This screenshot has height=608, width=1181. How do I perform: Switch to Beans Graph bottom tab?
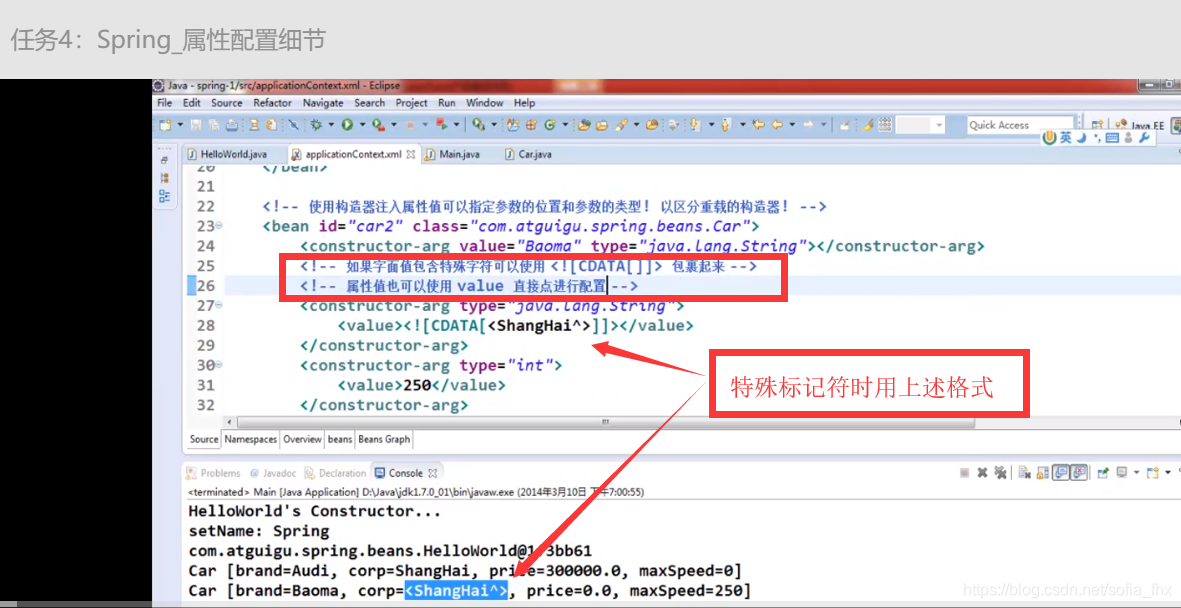384,439
